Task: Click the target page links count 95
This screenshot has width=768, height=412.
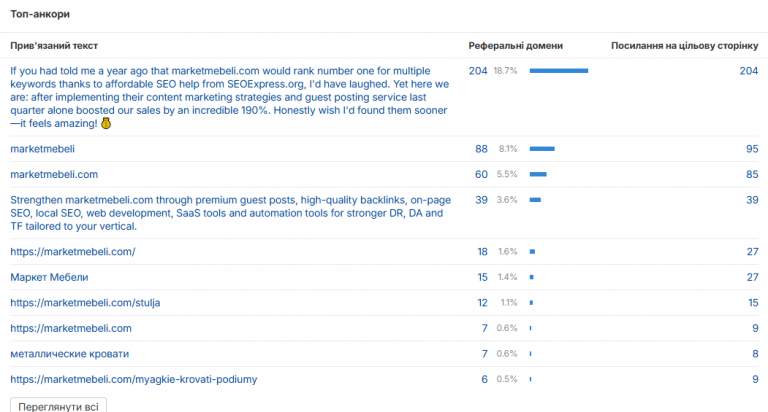Action: point(752,149)
